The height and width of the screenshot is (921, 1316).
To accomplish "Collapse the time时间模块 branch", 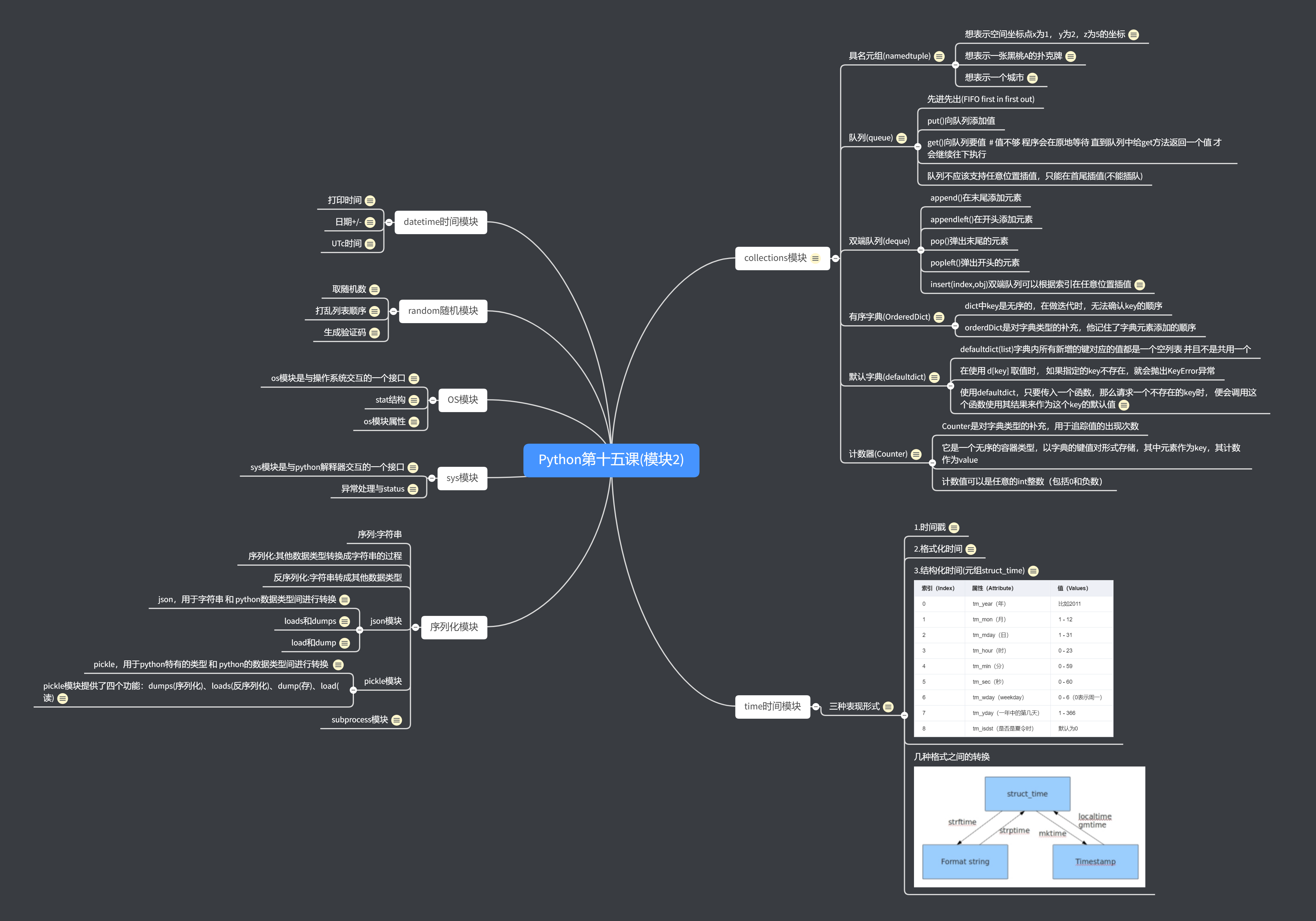I will (816, 707).
